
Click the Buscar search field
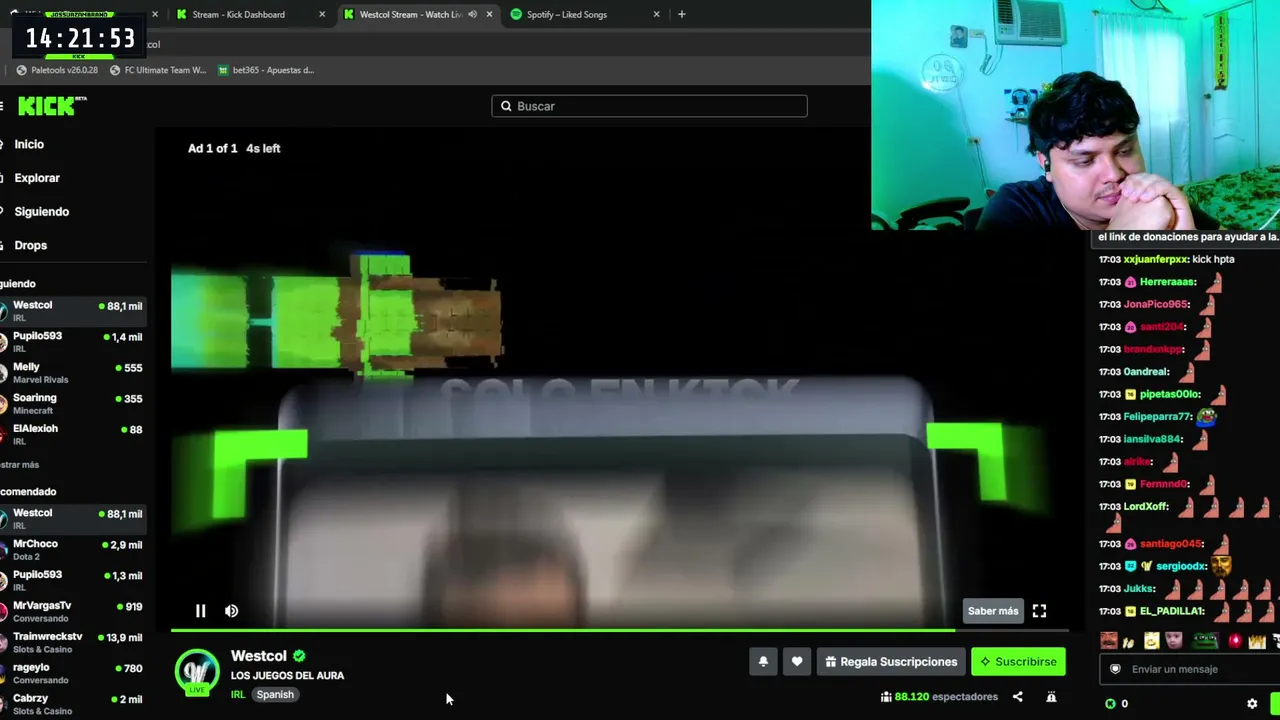tap(649, 106)
